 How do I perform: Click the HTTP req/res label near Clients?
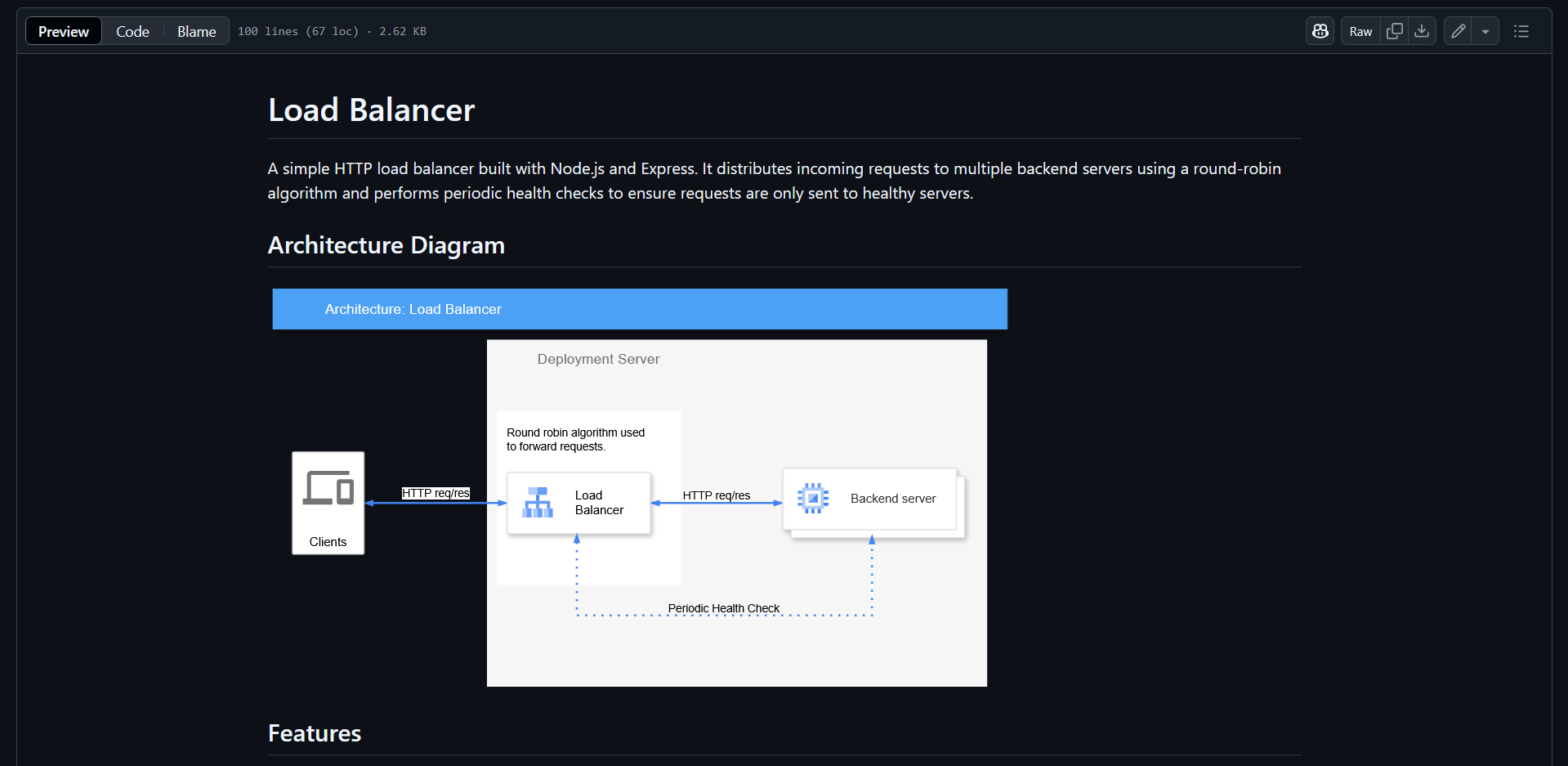click(x=436, y=493)
